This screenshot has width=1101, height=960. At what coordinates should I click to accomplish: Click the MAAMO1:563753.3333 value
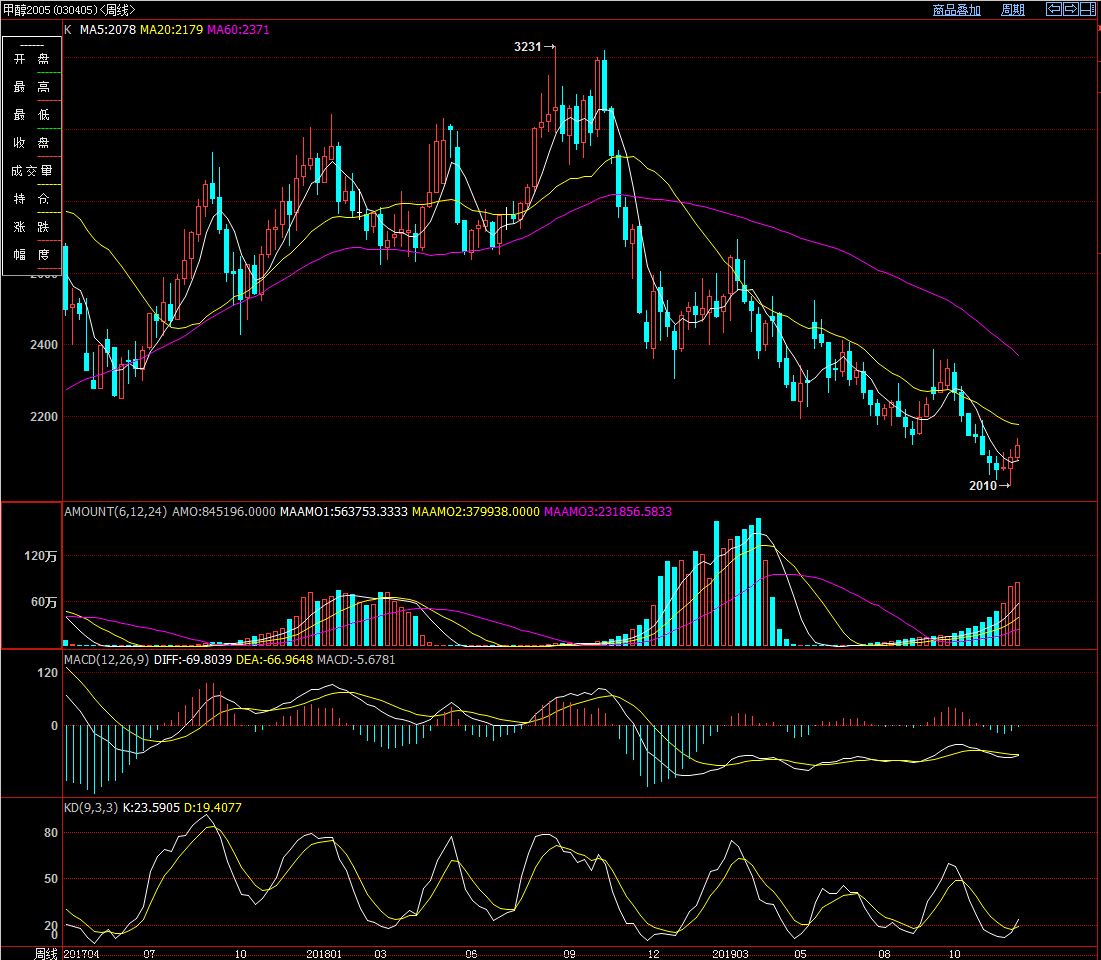coord(343,512)
